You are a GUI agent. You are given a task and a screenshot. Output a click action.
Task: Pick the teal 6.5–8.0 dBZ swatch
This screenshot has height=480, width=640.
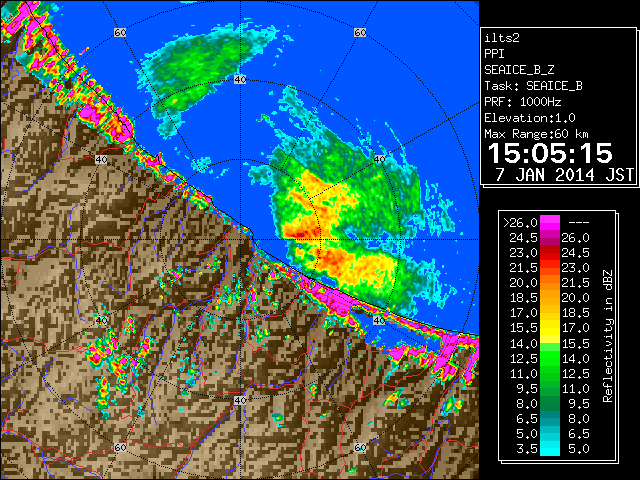(550, 418)
